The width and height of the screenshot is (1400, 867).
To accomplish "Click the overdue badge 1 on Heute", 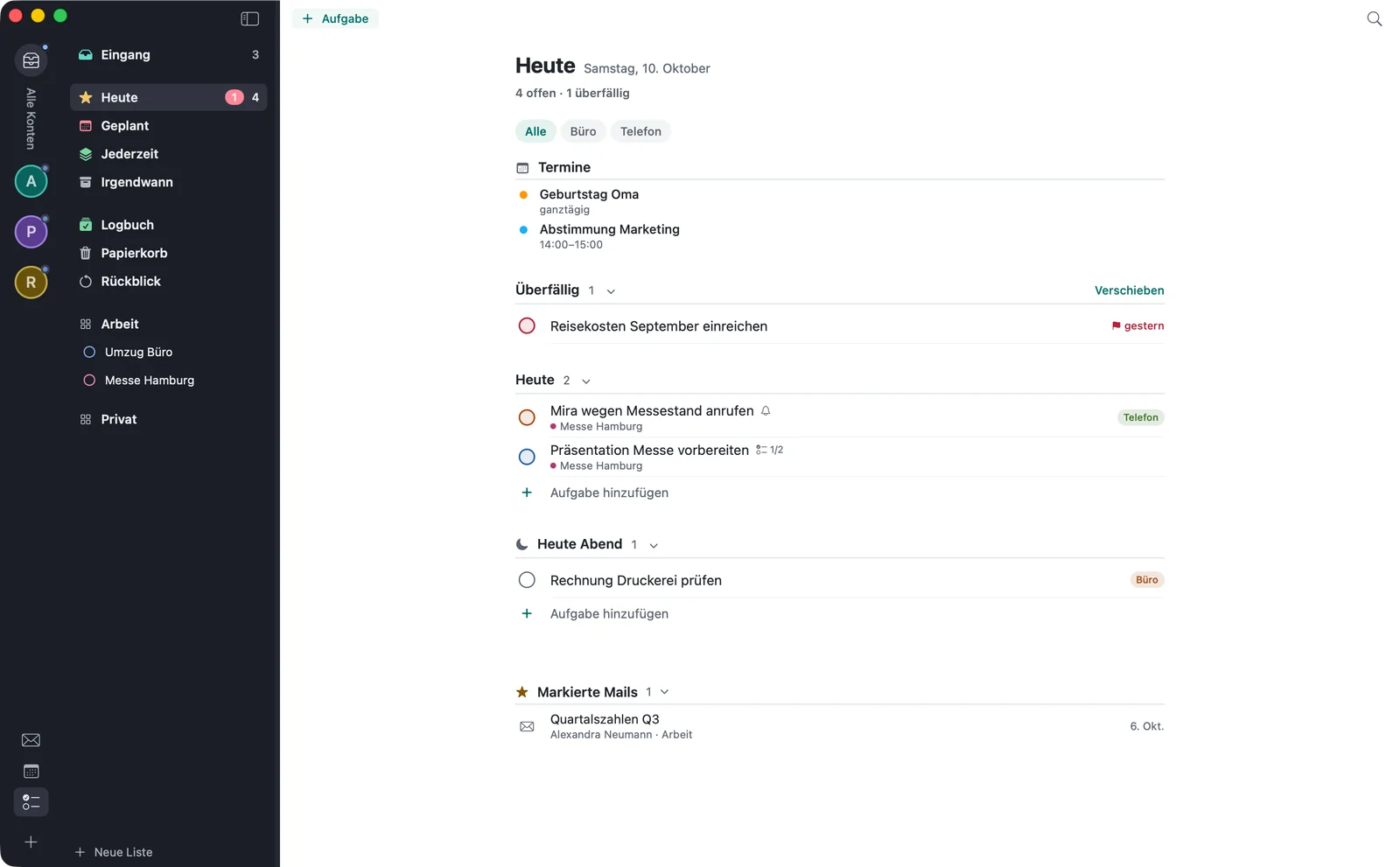I will coord(234,97).
